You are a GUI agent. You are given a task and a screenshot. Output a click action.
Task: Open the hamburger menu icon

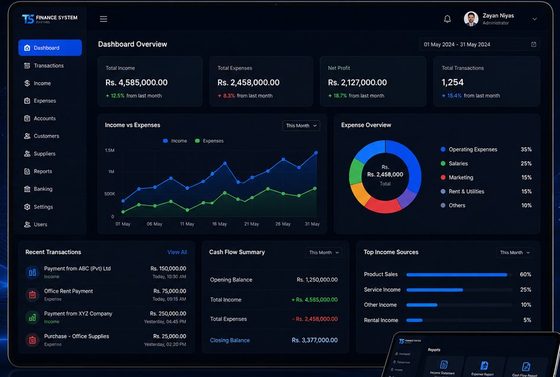(x=103, y=19)
